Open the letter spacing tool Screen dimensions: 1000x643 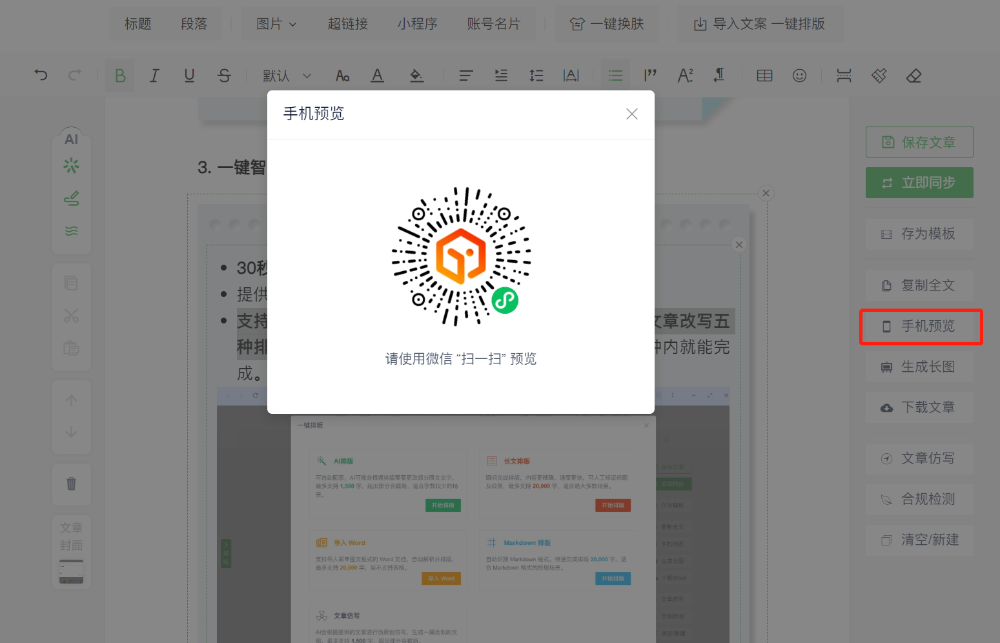(571, 76)
